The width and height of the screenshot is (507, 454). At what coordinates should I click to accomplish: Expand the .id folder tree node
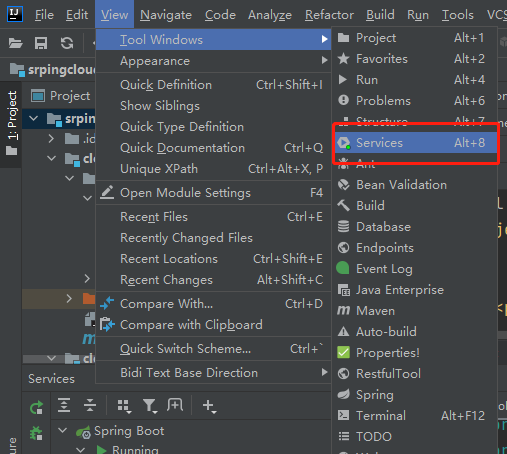tap(51, 138)
